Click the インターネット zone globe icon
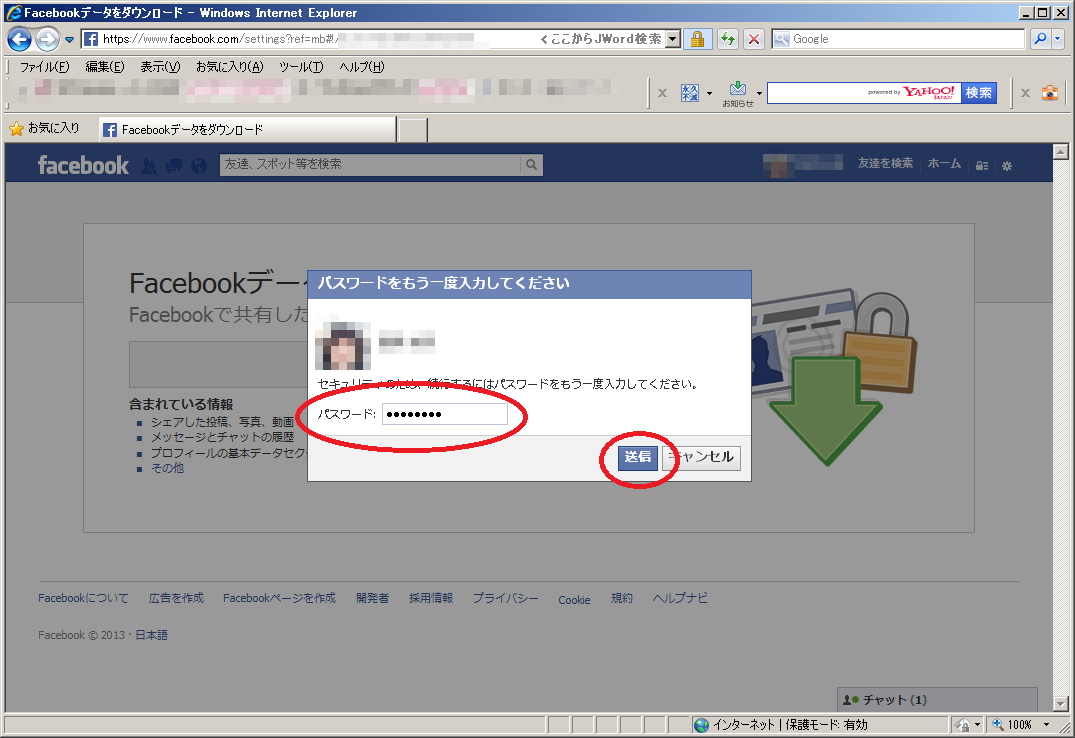Viewport: 1075px width, 738px height. (x=701, y=724)
